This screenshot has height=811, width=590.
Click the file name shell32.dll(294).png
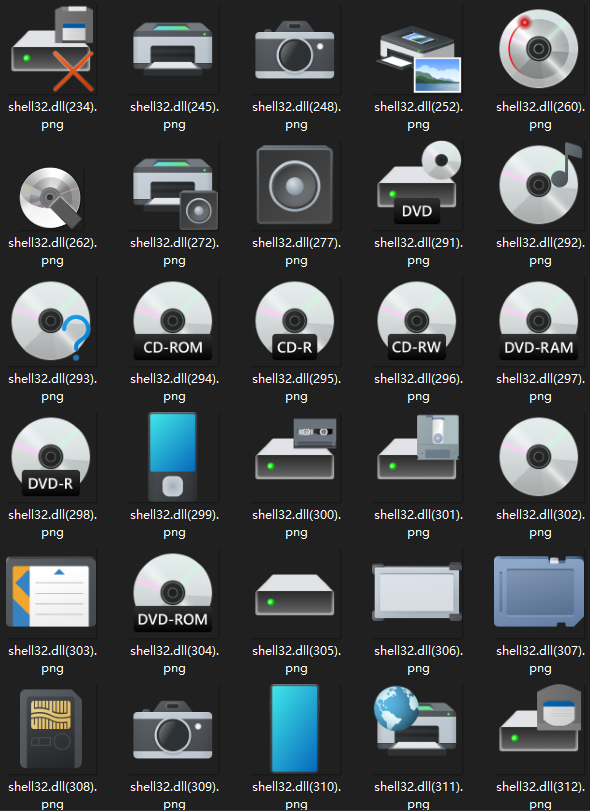(x=175, y=387)
